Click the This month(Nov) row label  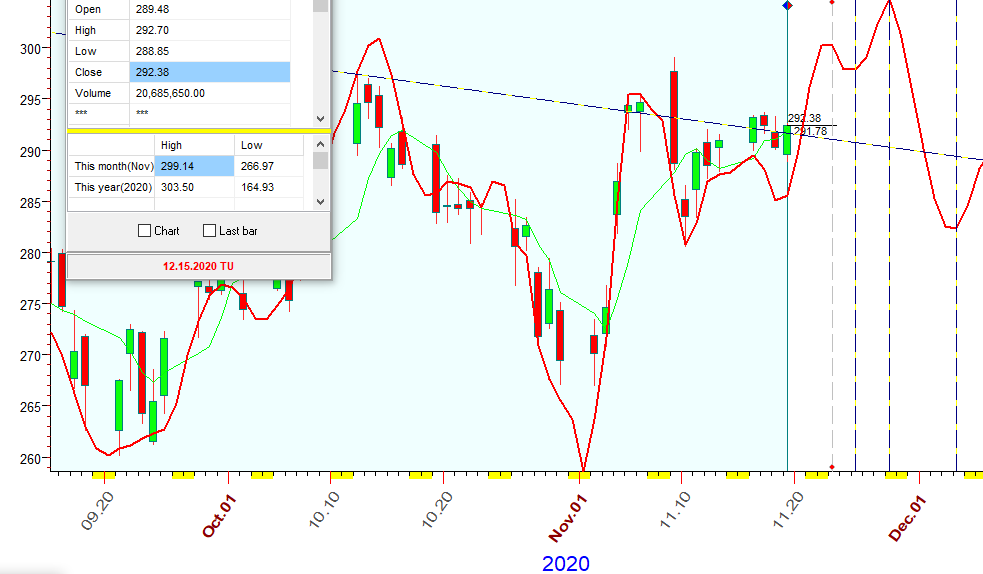point(111,166)
